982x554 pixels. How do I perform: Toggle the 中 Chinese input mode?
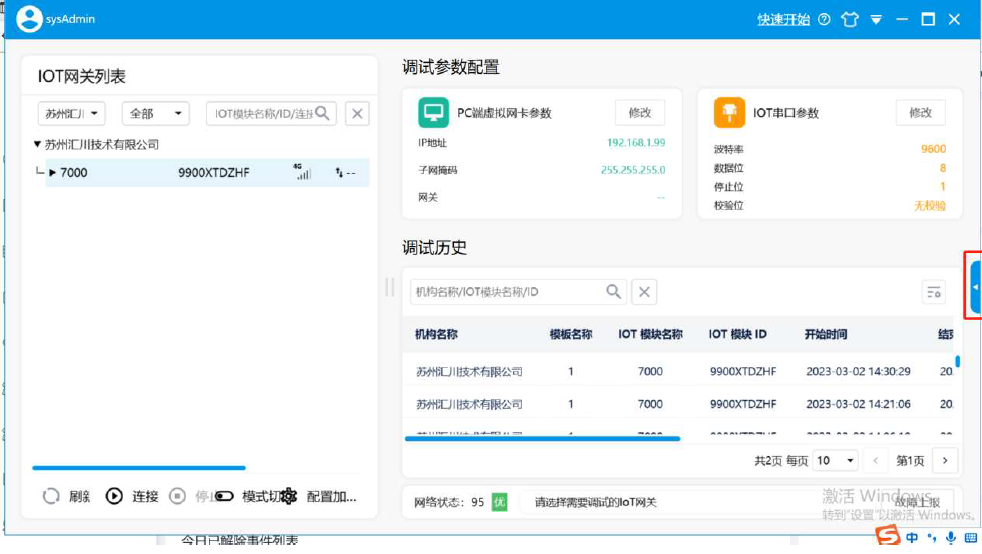(x=912, y=538)
